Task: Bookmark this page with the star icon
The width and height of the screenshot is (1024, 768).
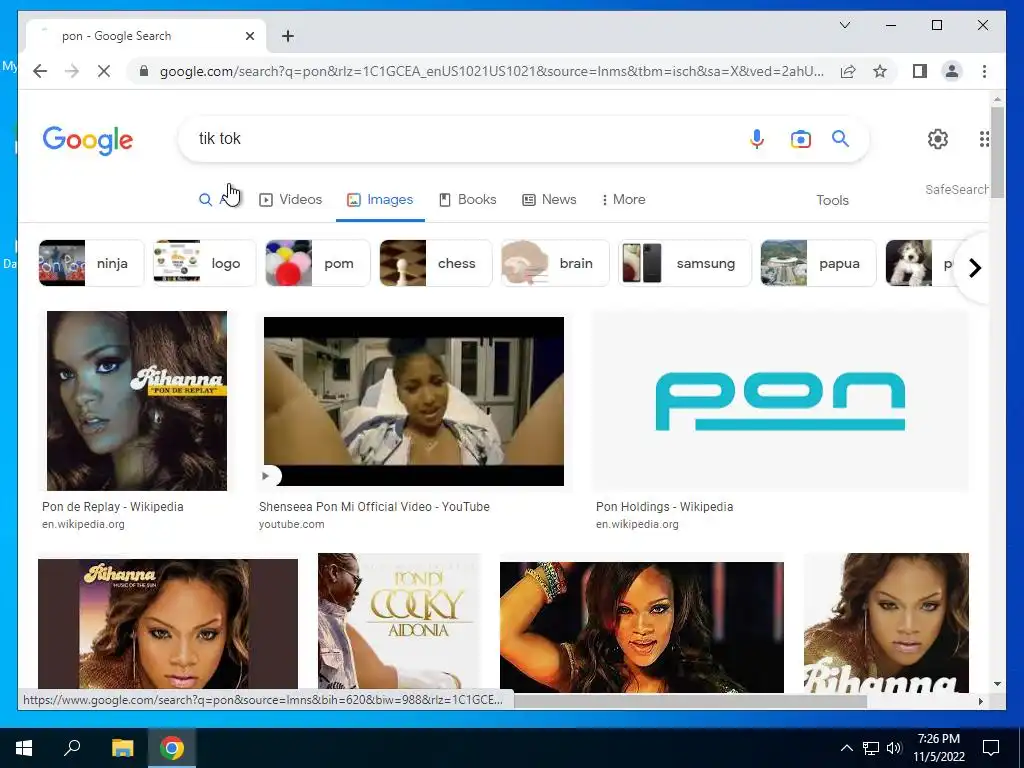Action: [880, 71]
